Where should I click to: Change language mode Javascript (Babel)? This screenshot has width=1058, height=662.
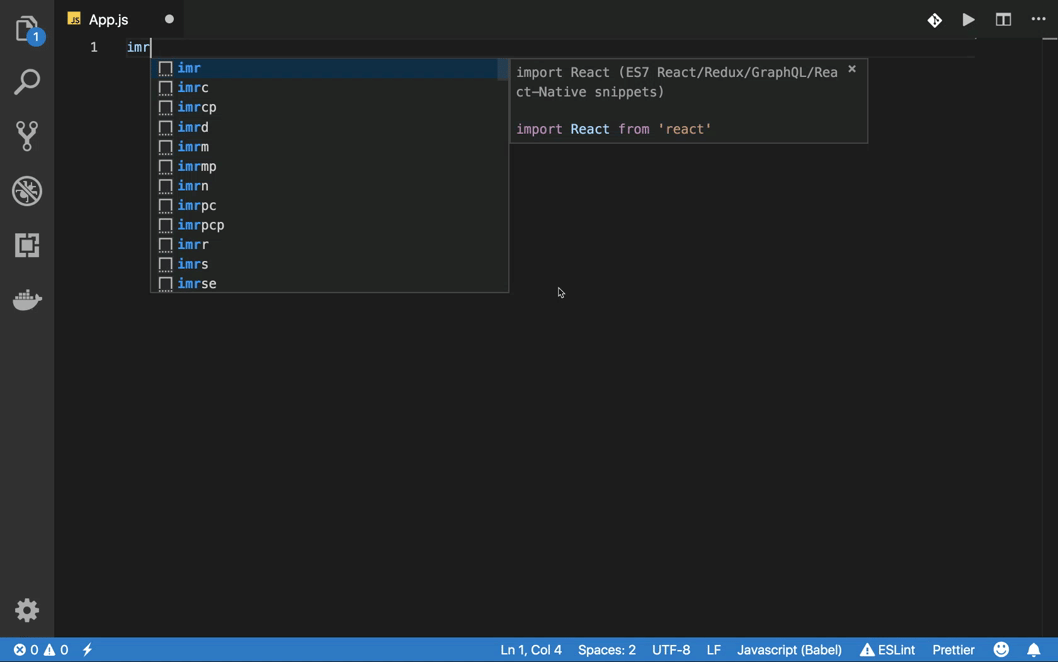tap(789, 650)
